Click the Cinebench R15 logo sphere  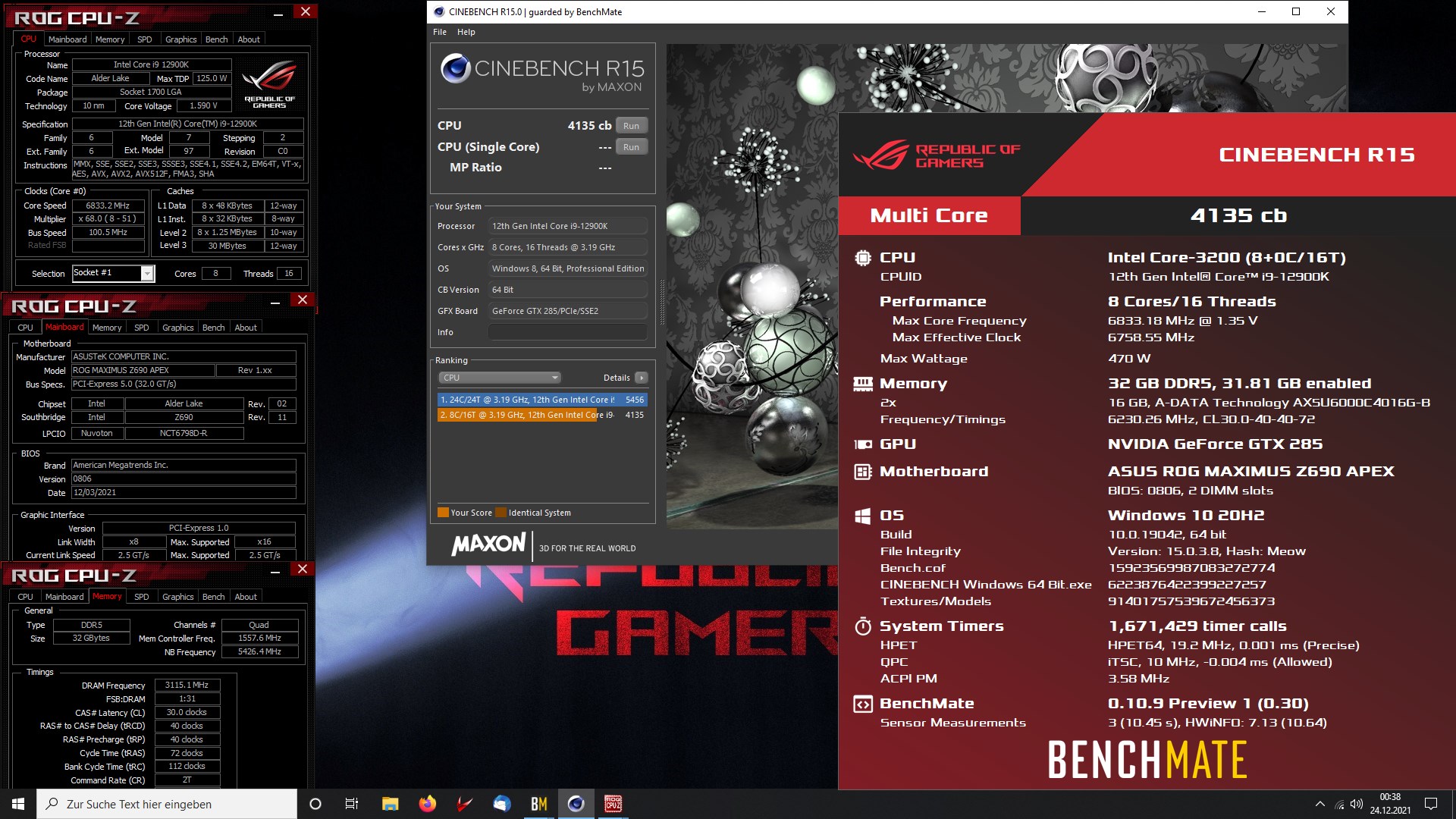tap(456, 68)
